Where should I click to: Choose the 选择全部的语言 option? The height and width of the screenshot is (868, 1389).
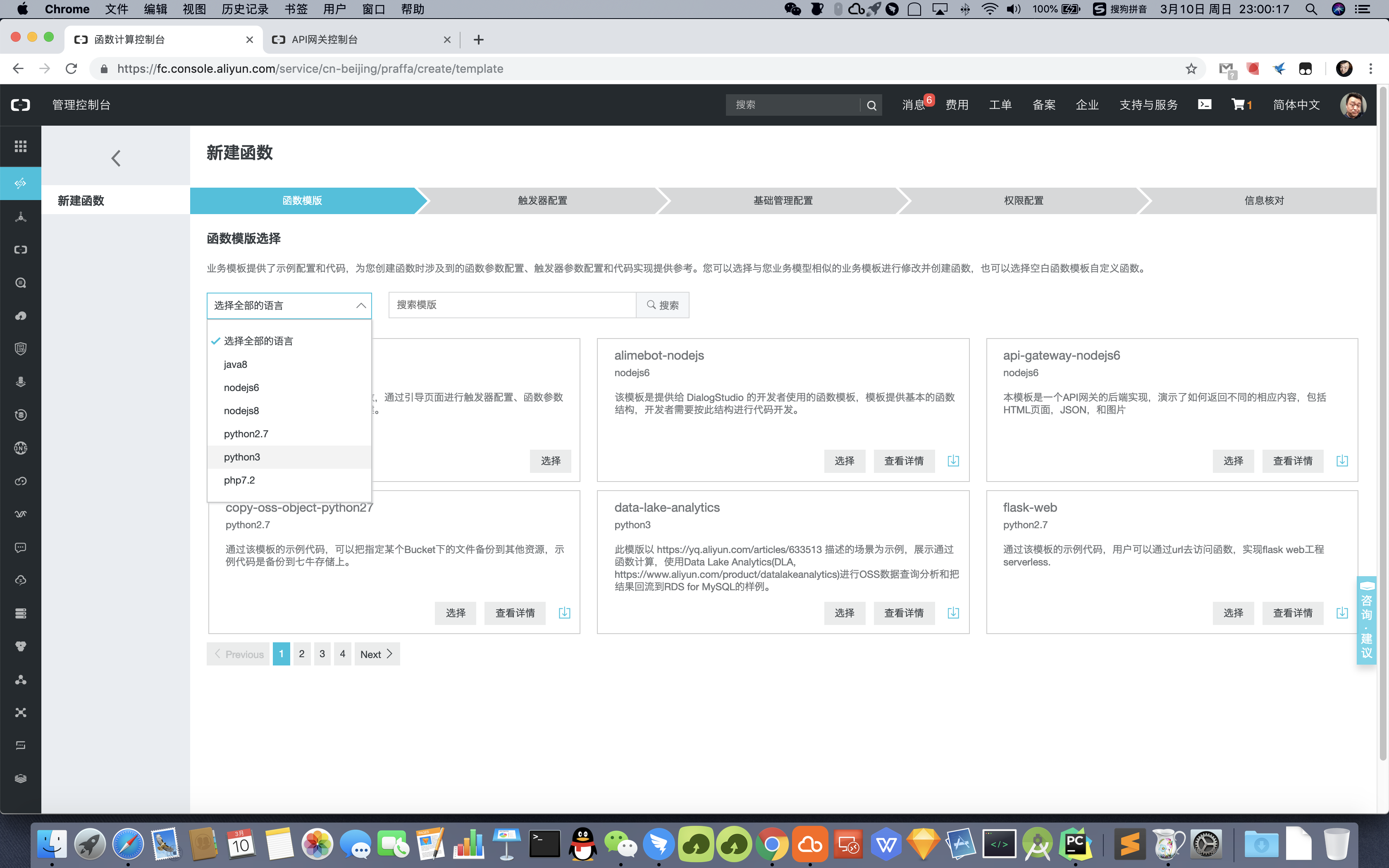289,341
